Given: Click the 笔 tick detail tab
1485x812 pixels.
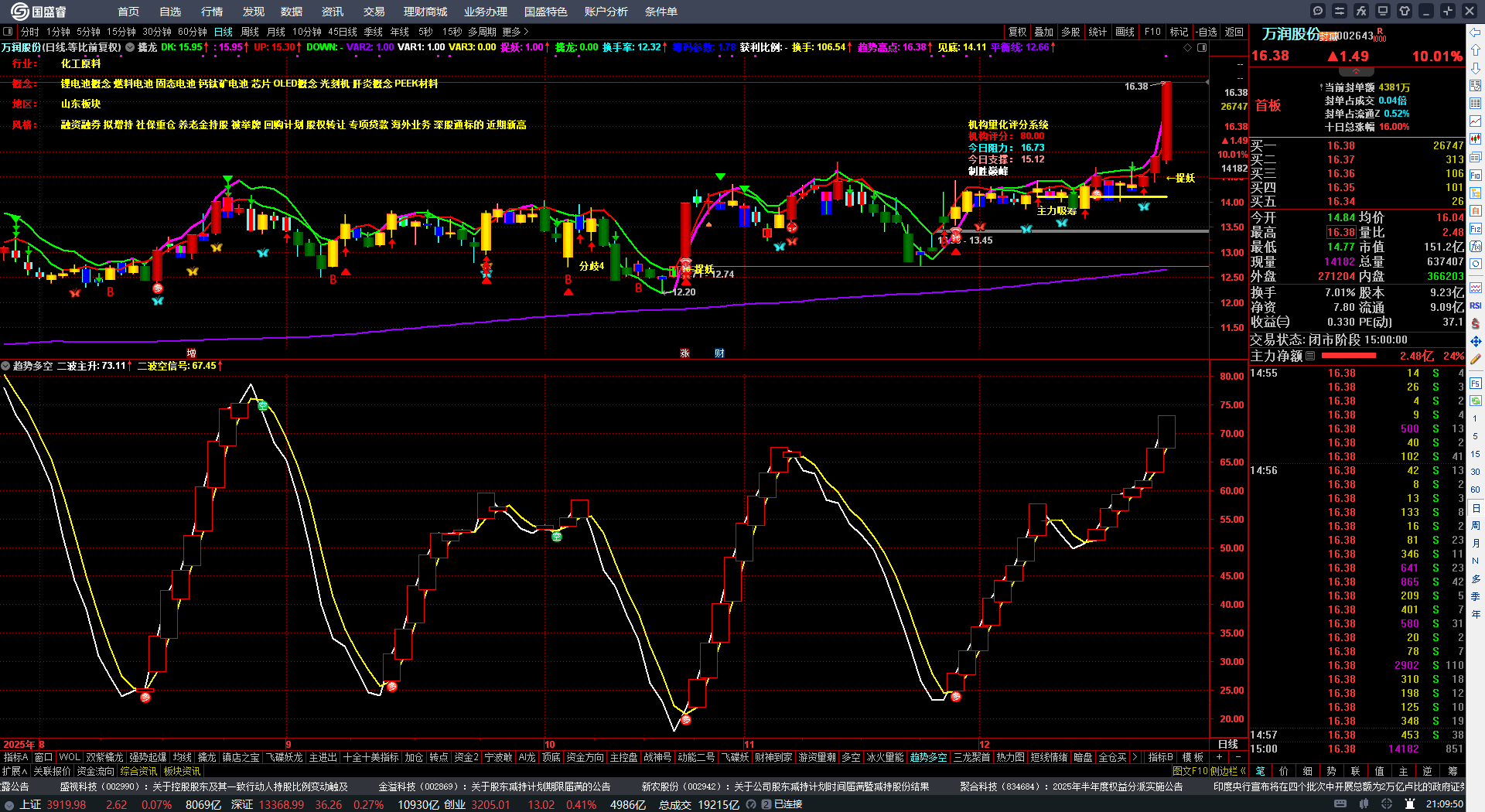Looking at the screenshot, I should [x=1261, y=771].
